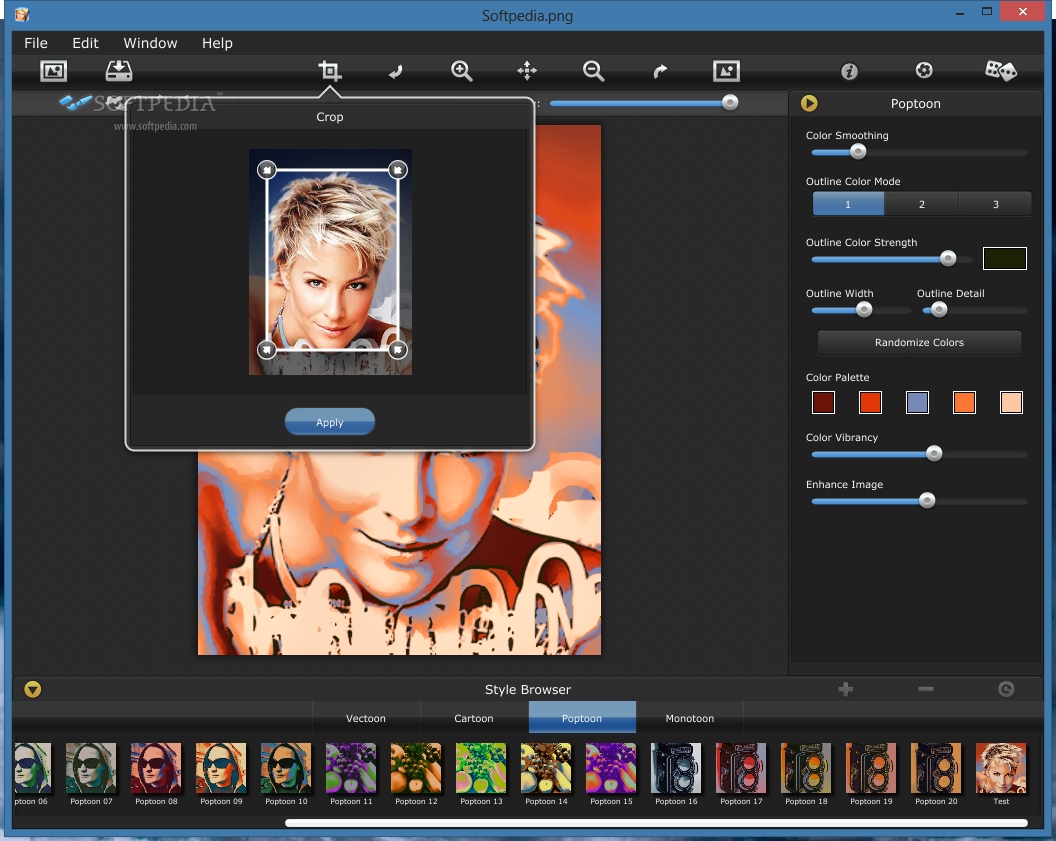The image size is (1056, 841).
Task: Click the Randomize Colors button
Action: 919,343
